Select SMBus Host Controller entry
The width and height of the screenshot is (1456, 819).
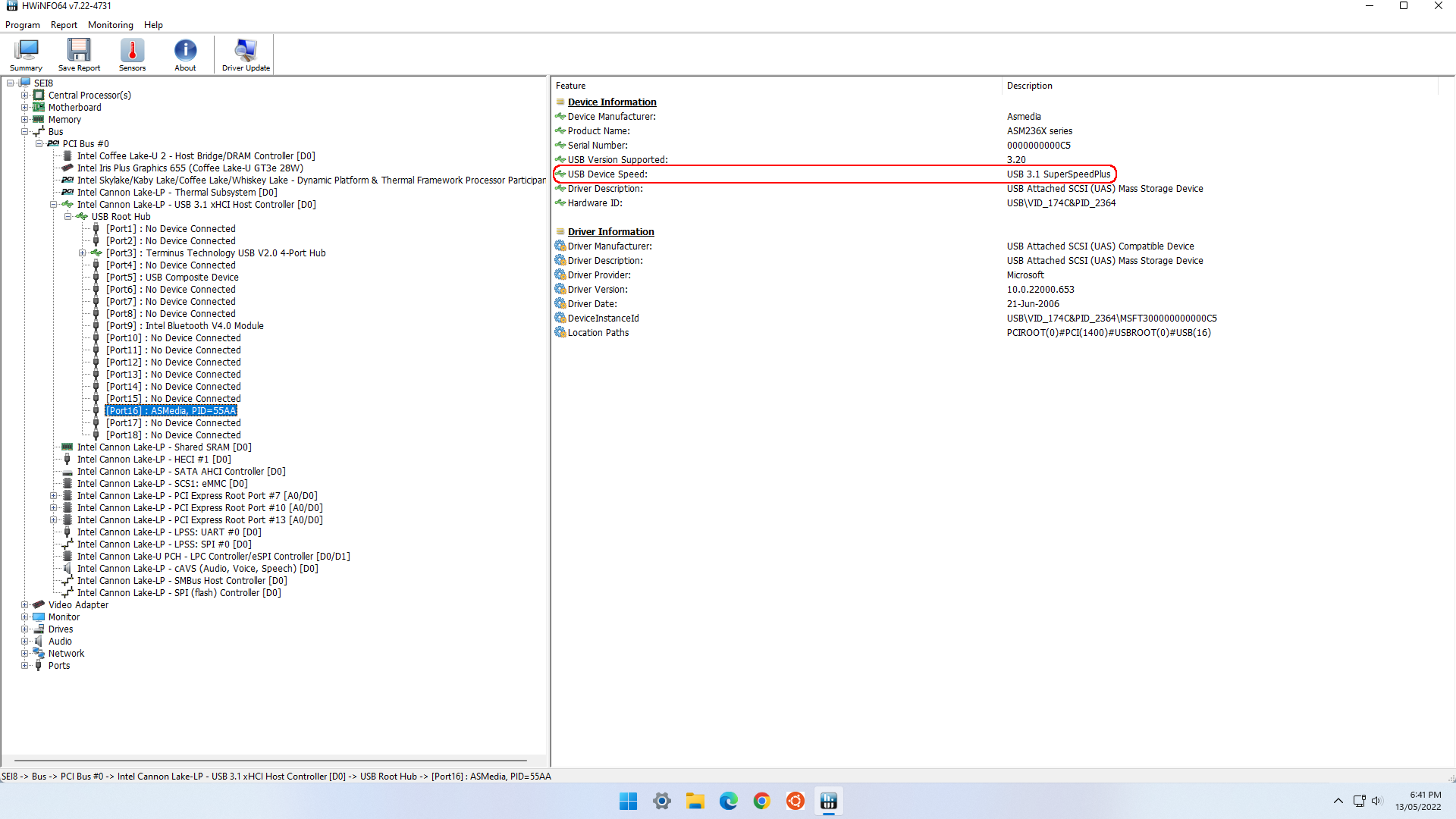click(182, 581)
